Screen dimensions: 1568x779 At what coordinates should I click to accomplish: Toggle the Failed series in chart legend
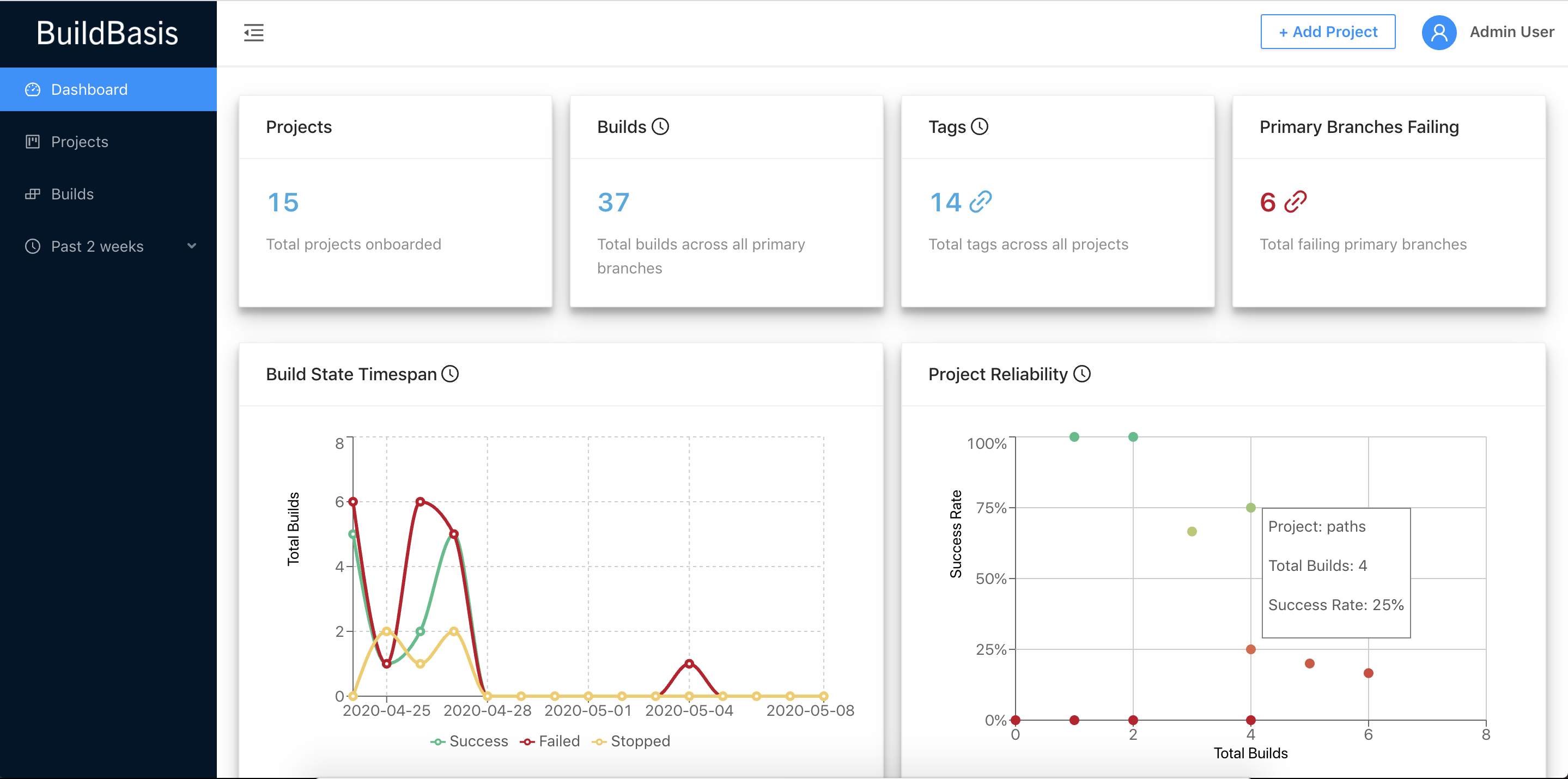550,741
